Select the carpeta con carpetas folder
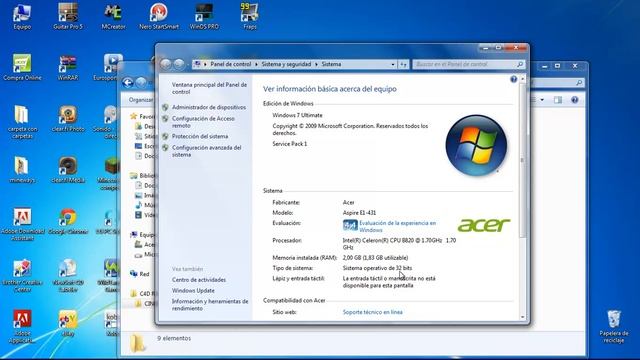 pyautogui.click(x=22, y=122)
